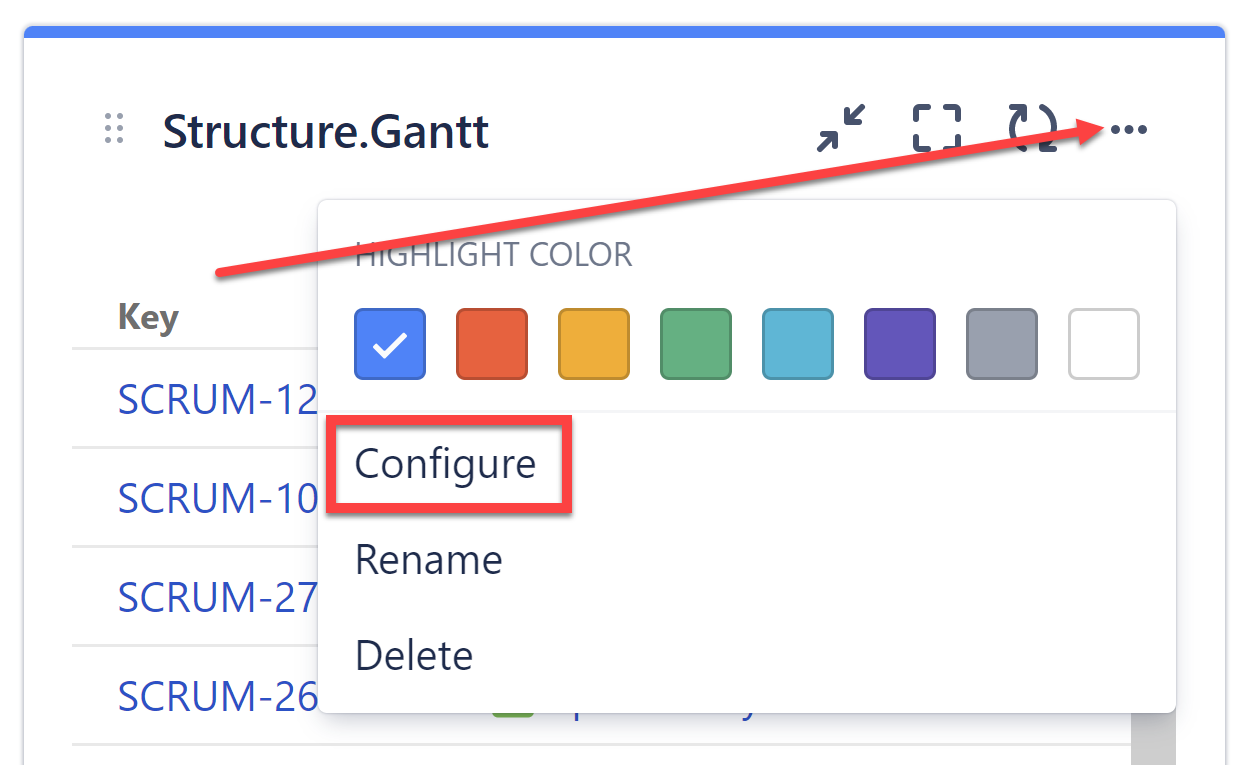
Task: Open the gadget's more options menu
Action: click(1127, 129)
